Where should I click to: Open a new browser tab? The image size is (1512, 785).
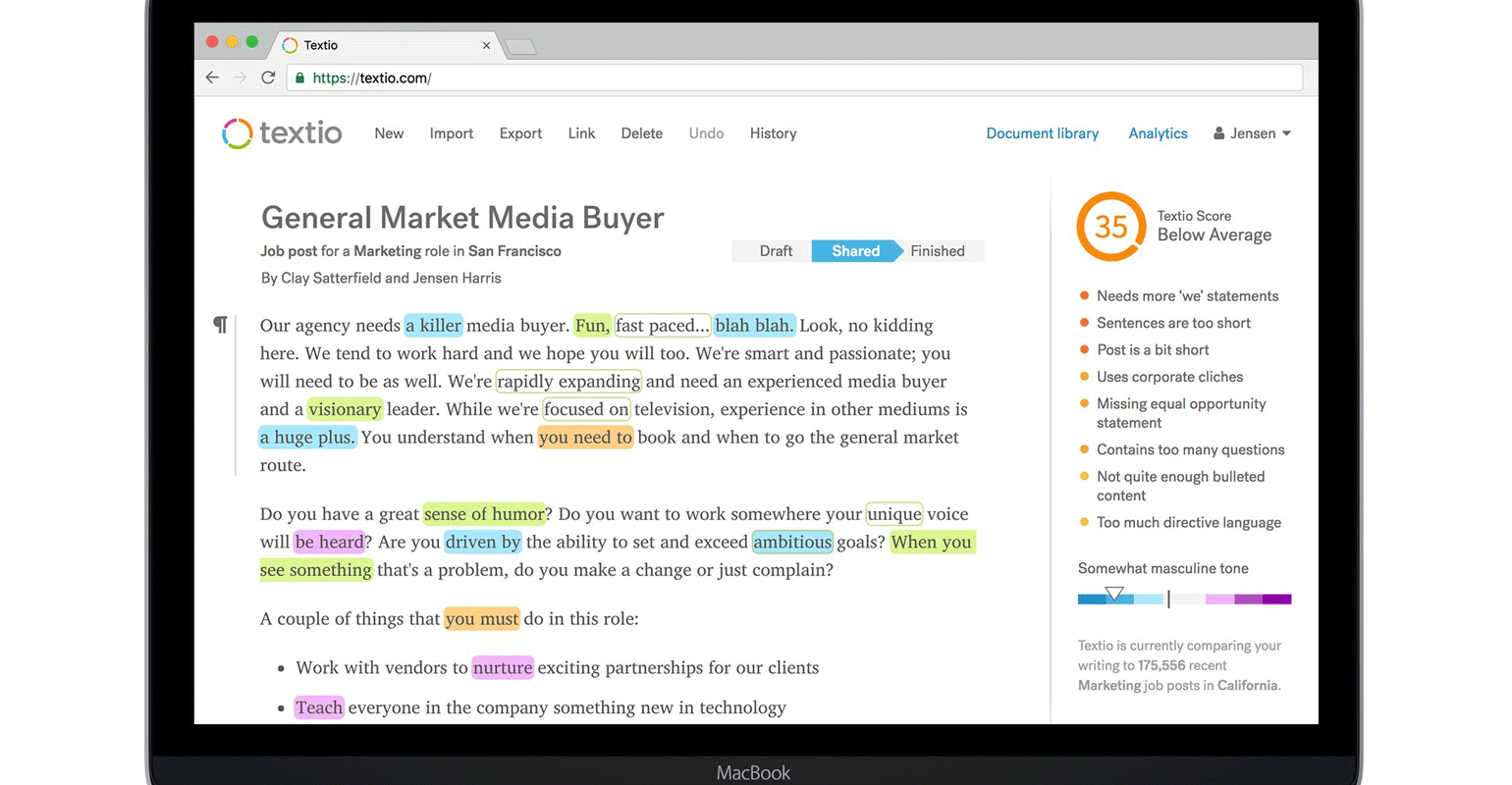pyautogui.click(x=520, y=46)
